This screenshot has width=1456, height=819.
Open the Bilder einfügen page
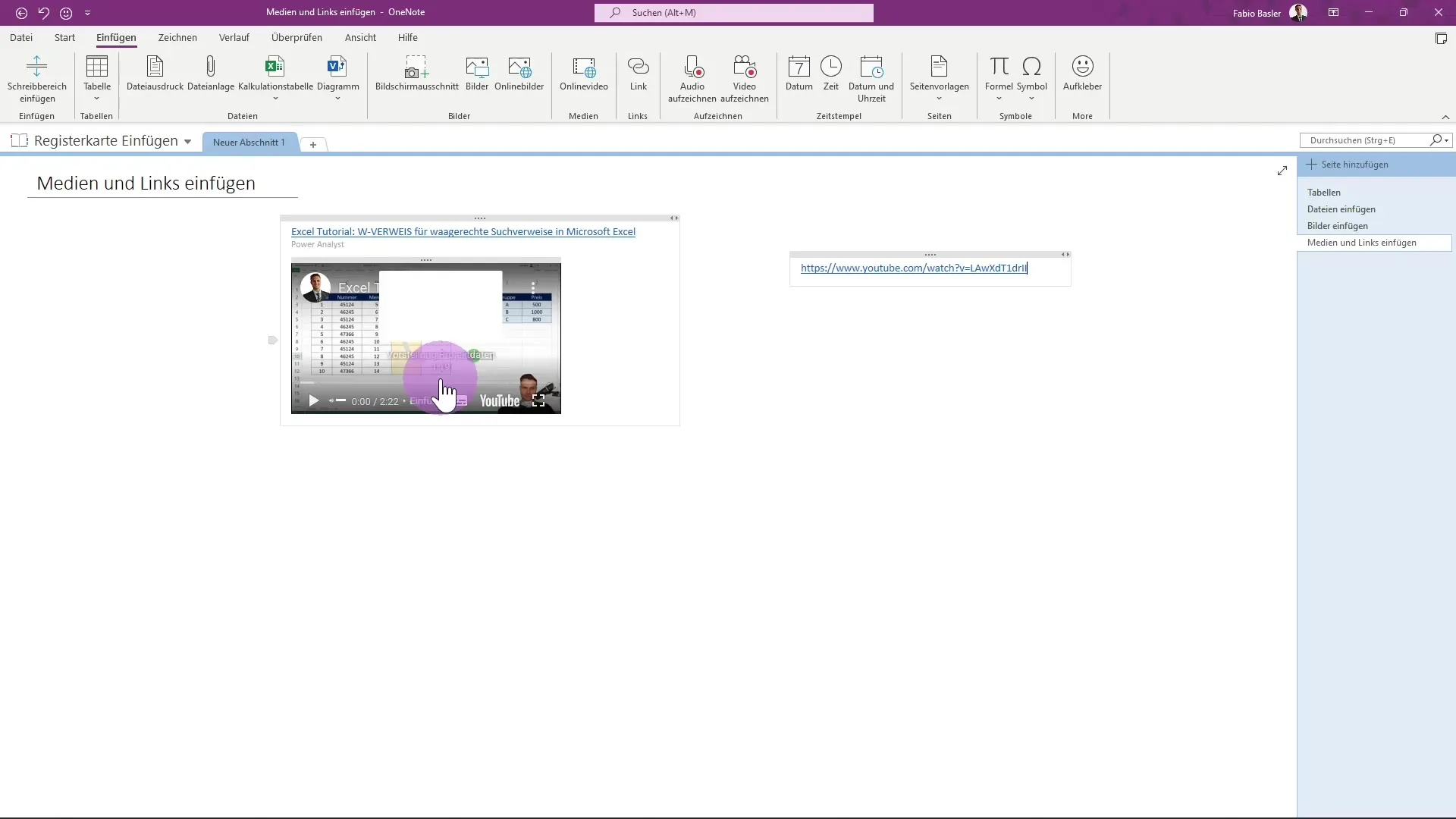click(1338, 226)
